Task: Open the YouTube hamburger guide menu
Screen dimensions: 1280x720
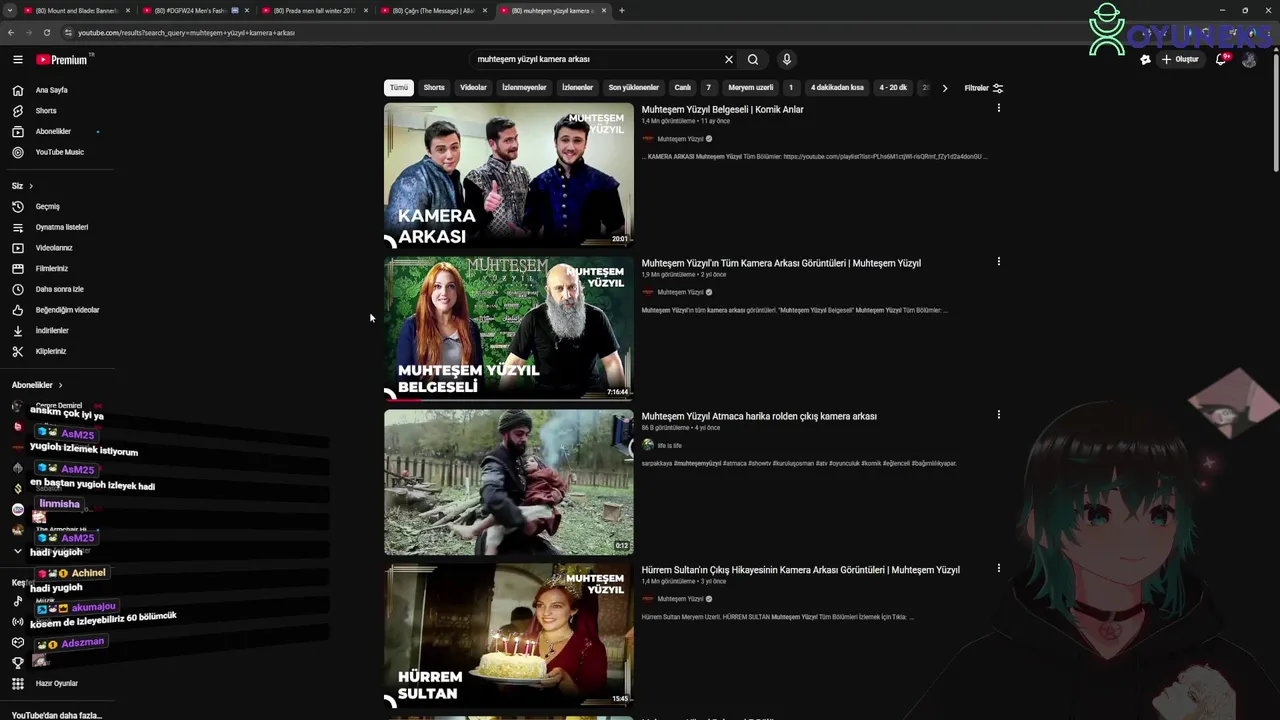Action: (17, 60)
